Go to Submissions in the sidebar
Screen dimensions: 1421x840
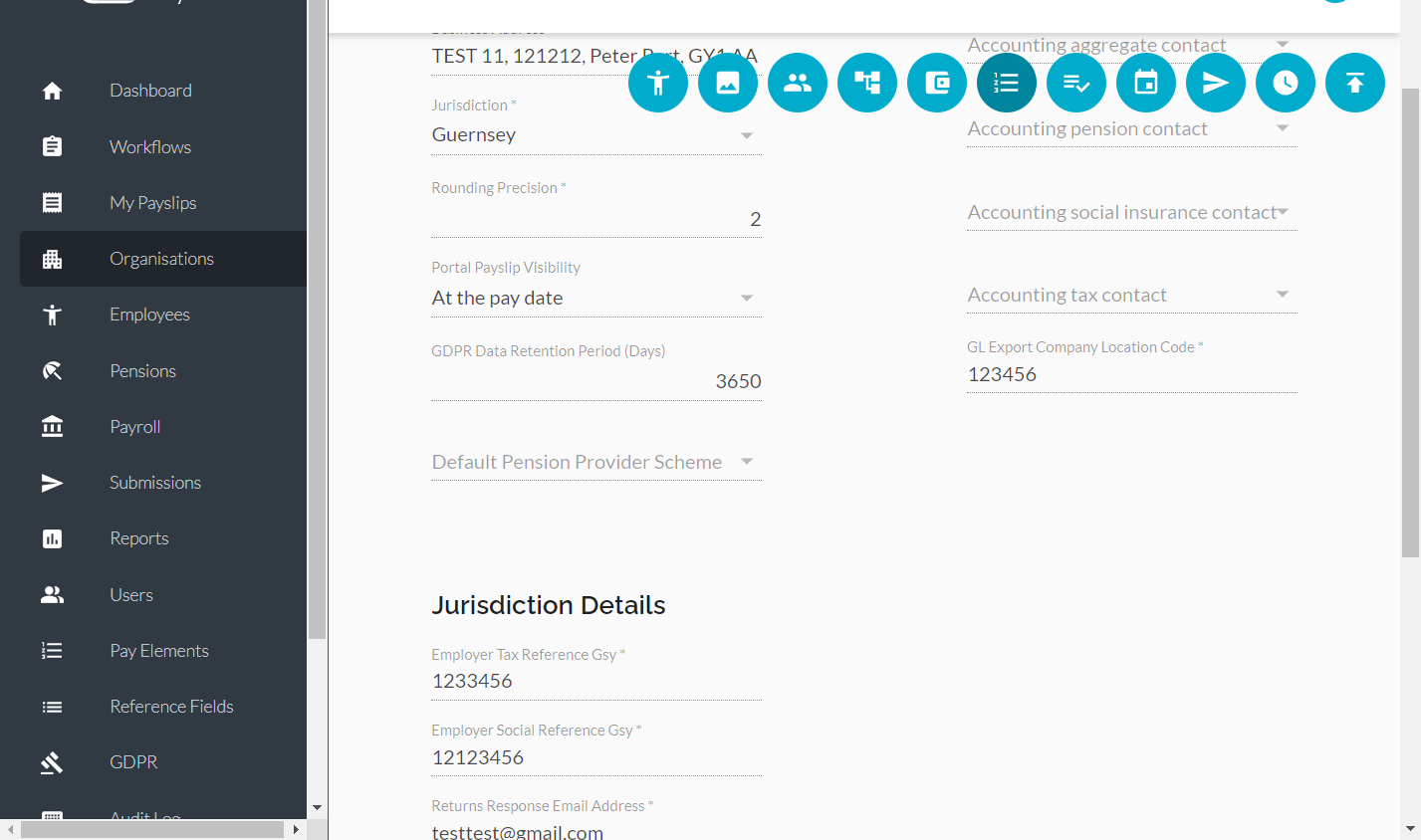click(x=155, y=483)
